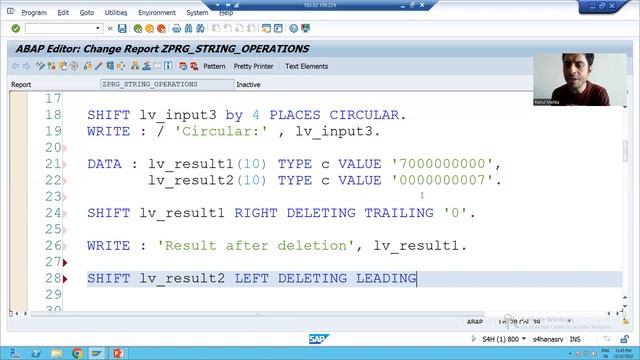640x360 pixels.
Task: Open Help with the question mark icon
Action: (293, 28)
